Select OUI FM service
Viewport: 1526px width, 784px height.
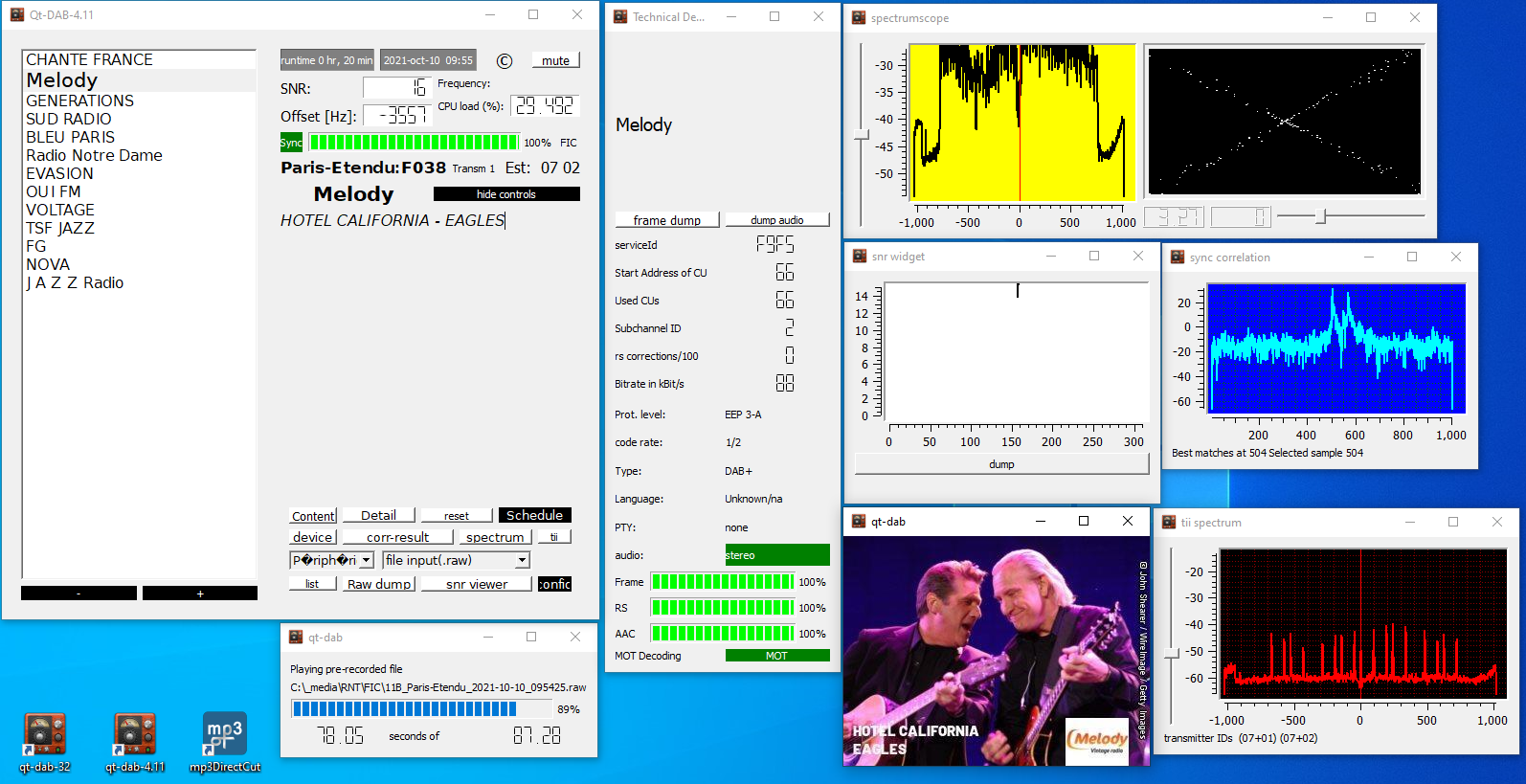pos(140,191)
